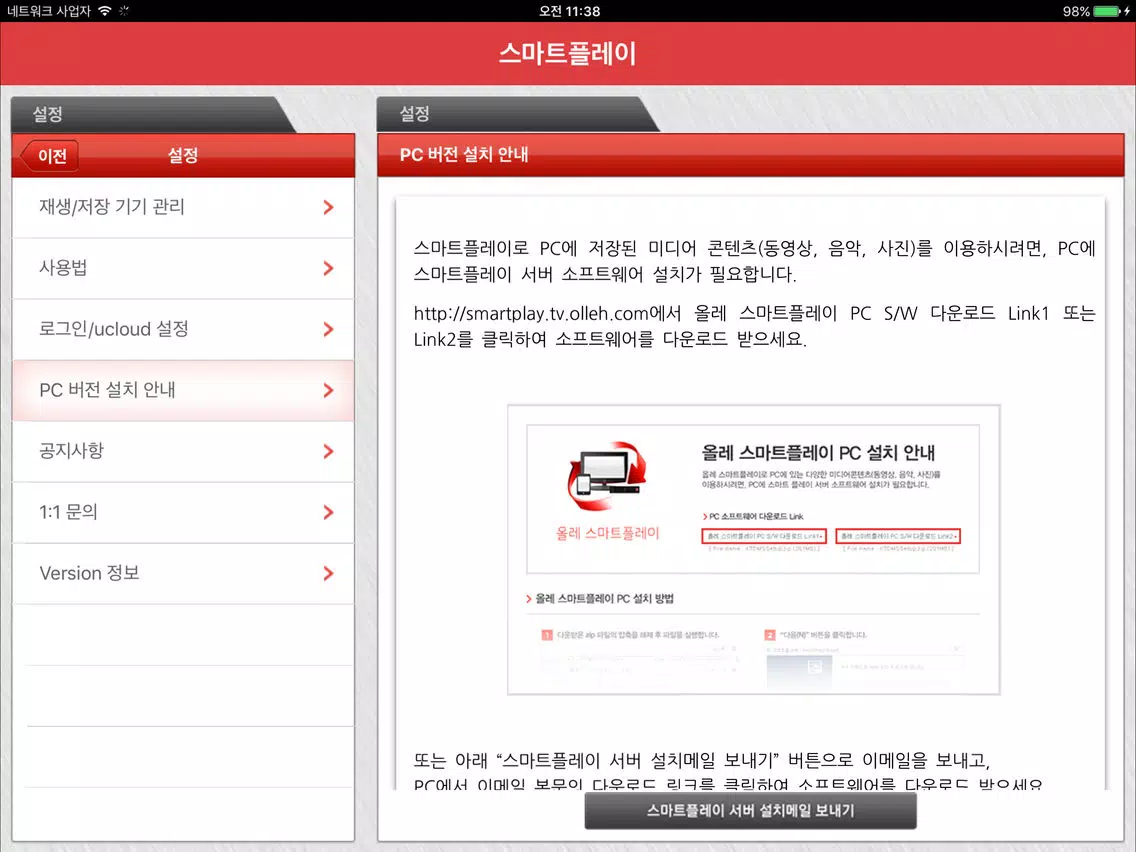Tap the loading spinner in status bar

pos(125,11)
